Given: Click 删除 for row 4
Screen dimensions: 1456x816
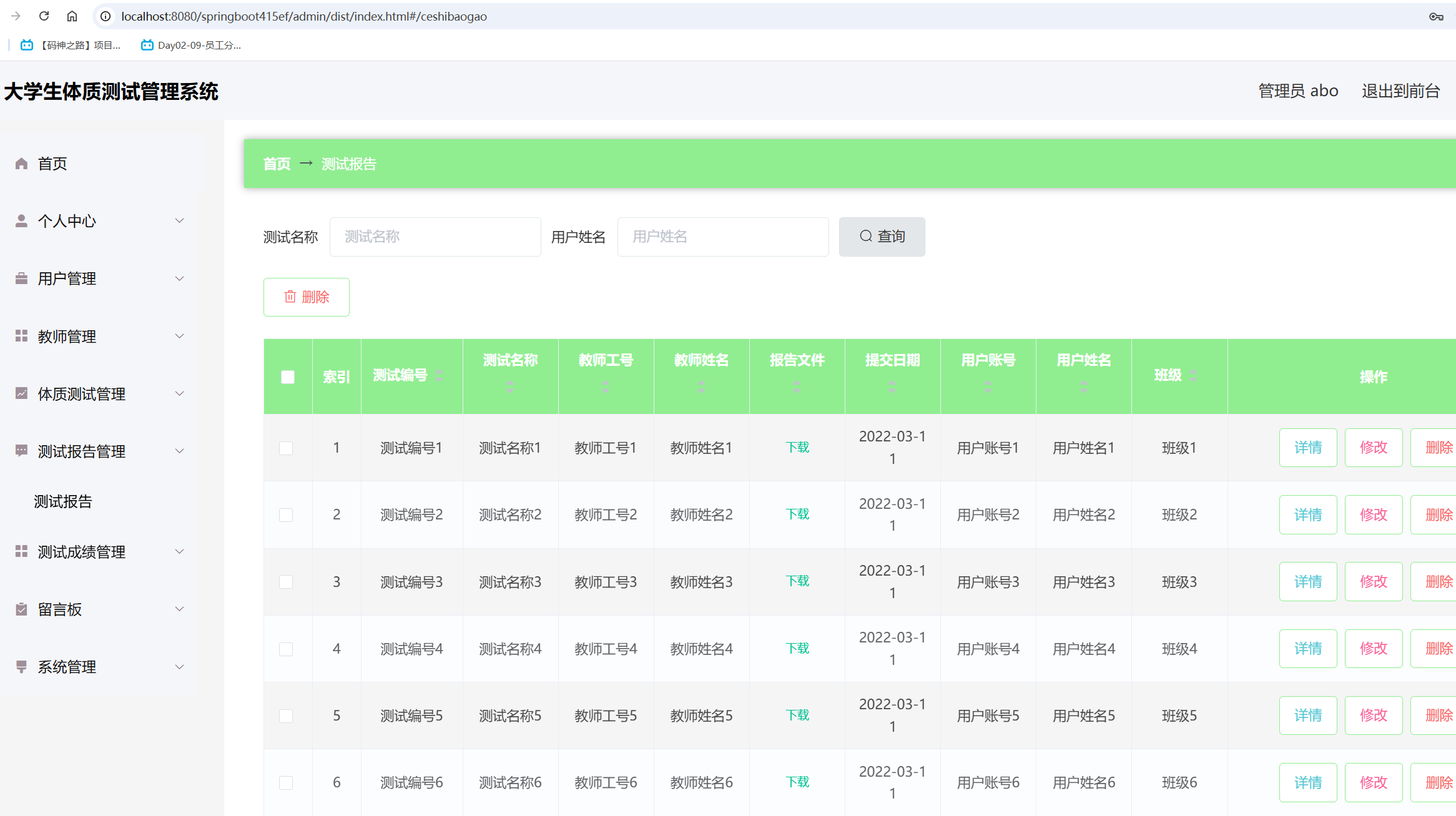Looking at the screenshot, I should (1434, 649).
